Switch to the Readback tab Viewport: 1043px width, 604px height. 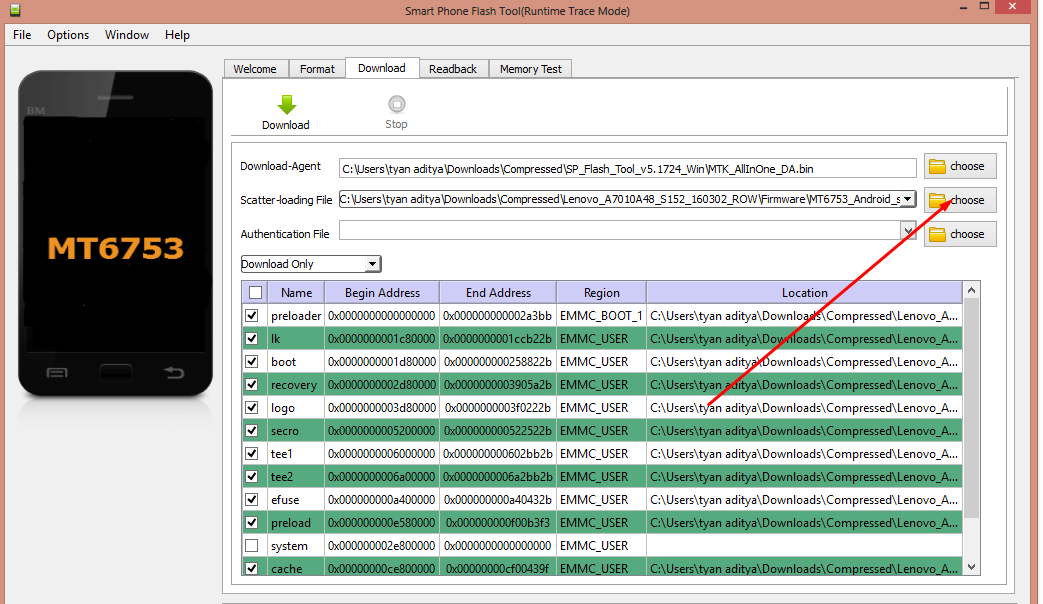click(x=453, y=69)
